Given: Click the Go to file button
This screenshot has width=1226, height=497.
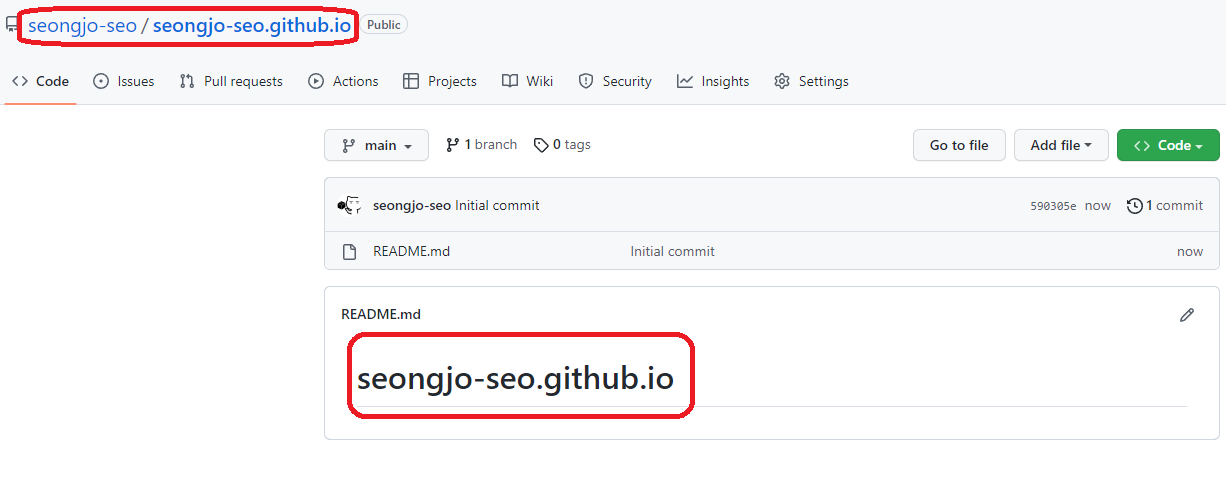Looking at the screenshot, I should (959, 145).
